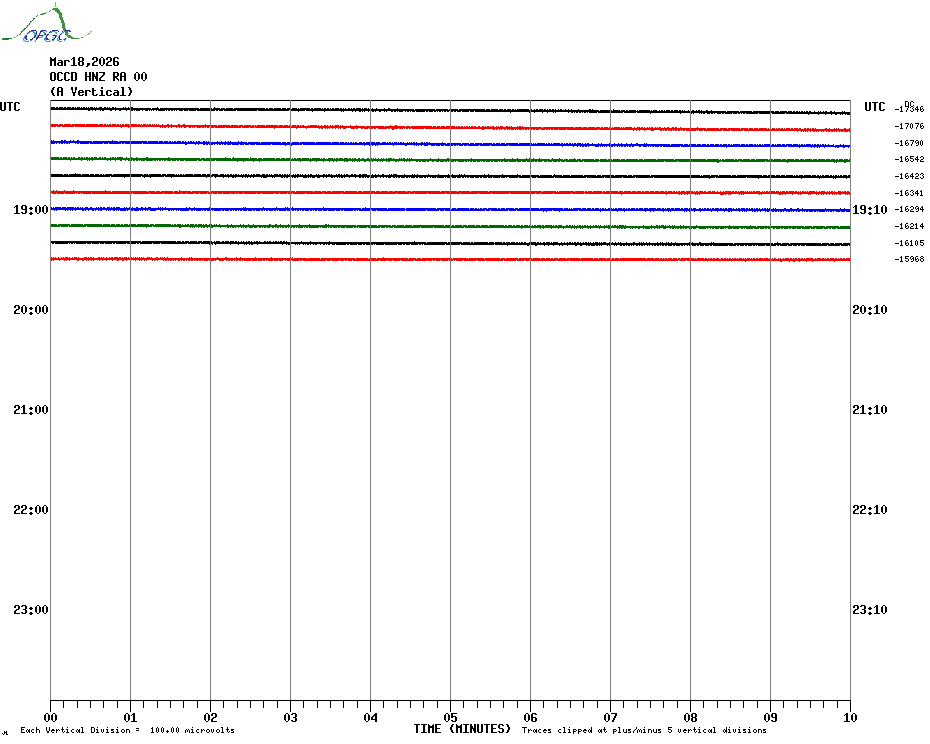Click the 01 minute axis label
Viewport: 930px width, 744px height.
pos(130,718)
